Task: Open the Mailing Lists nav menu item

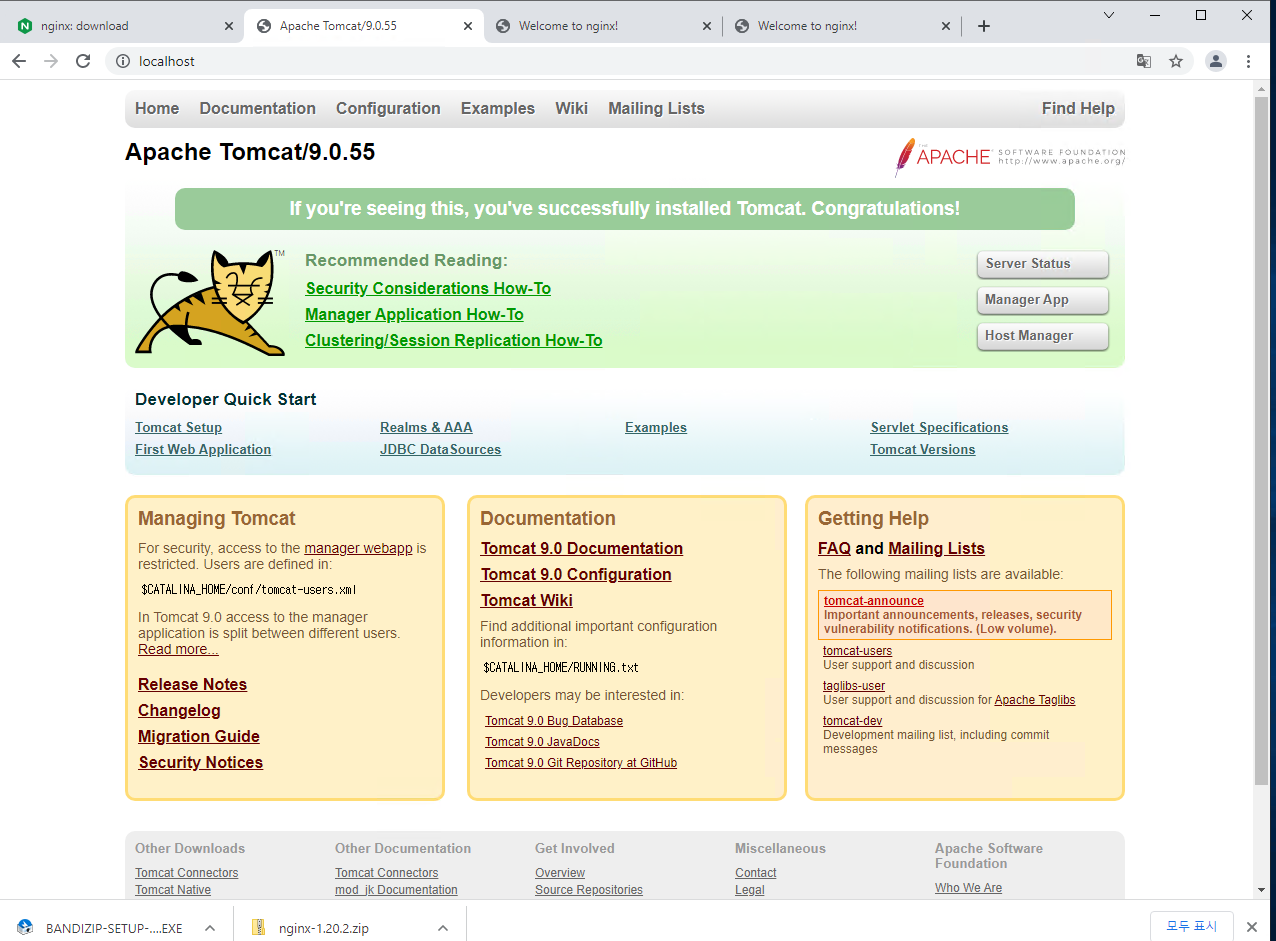Action: click(x=656, y=108)
